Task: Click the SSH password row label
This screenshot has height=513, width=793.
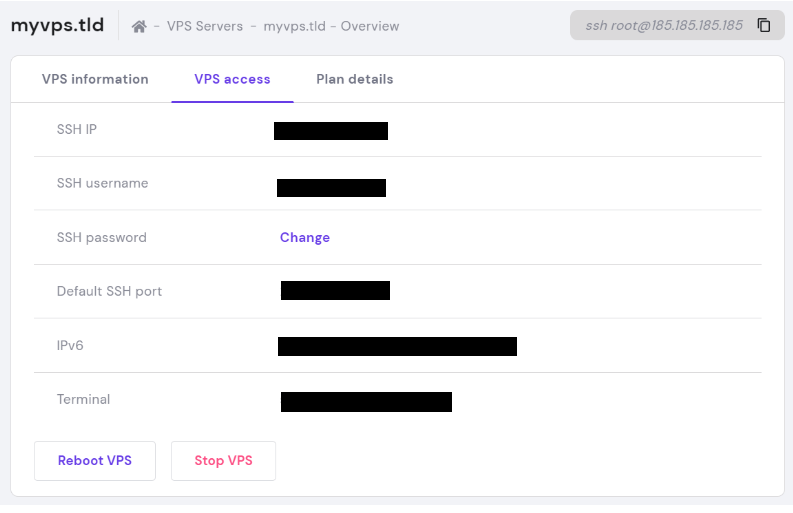Action: pos(102,238)
